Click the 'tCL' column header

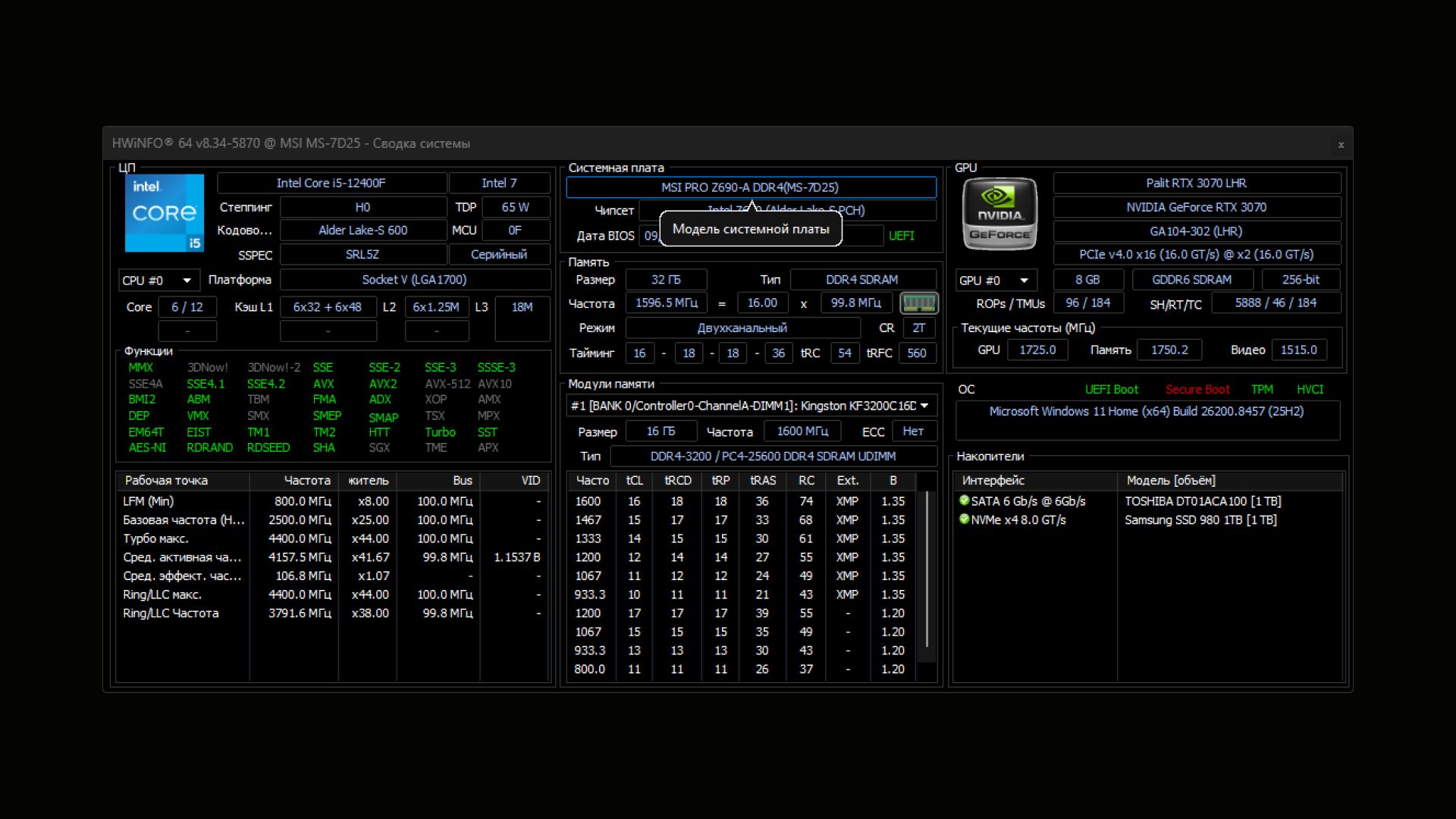(634, 481)
